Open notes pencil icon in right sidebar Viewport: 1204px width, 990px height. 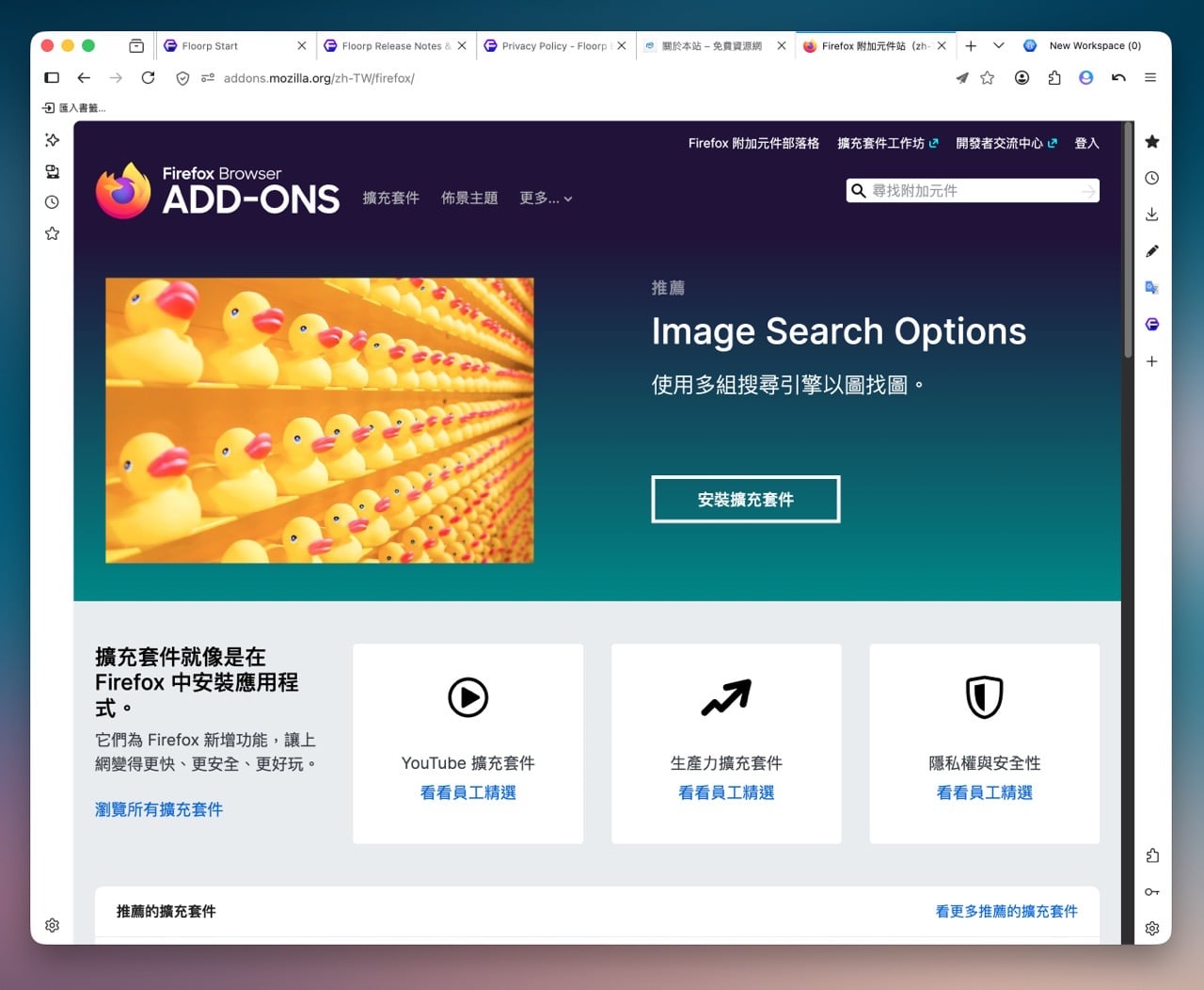coord(1152,251)
